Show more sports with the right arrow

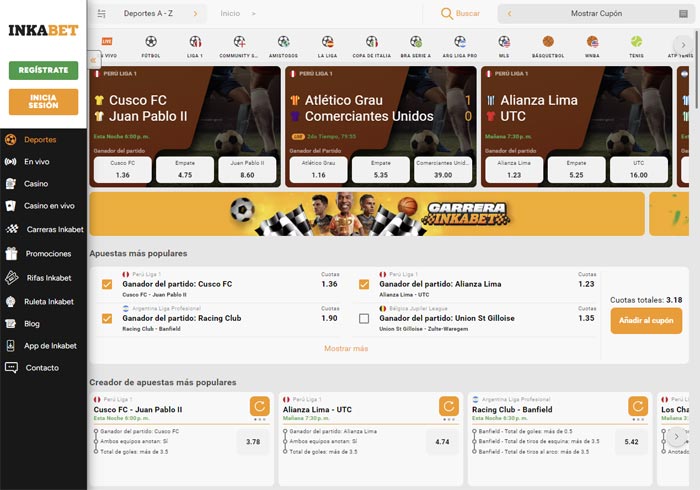(683, 45)
